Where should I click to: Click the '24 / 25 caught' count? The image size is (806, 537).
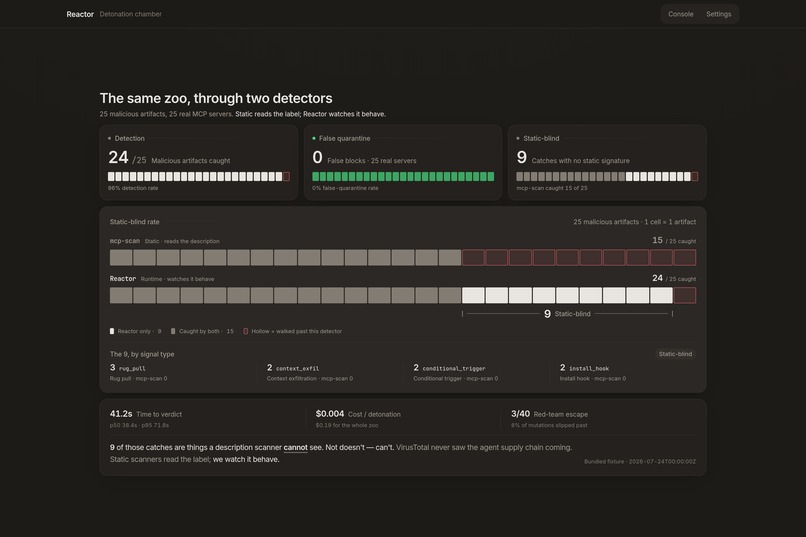674,279
